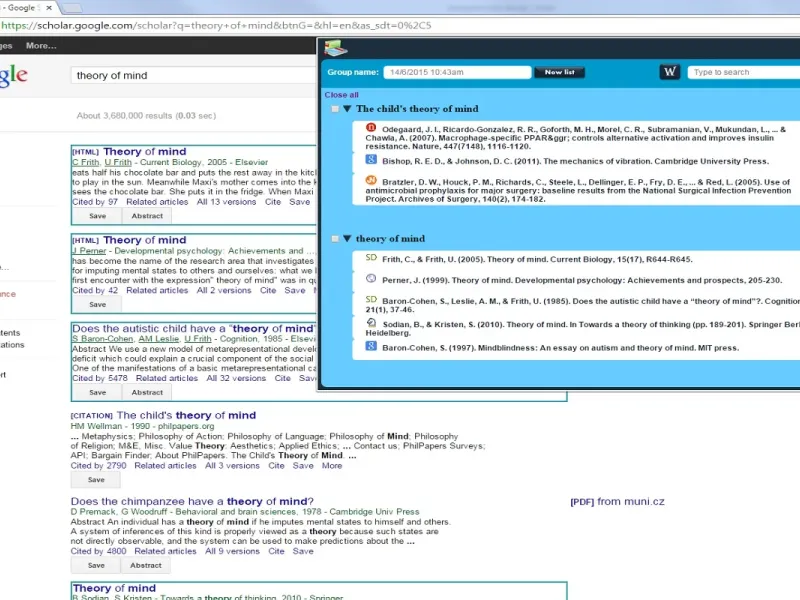Click S Baron-Cohen author link
The image size is (800, 600).
pyautogui.click(x=103, y=339)
